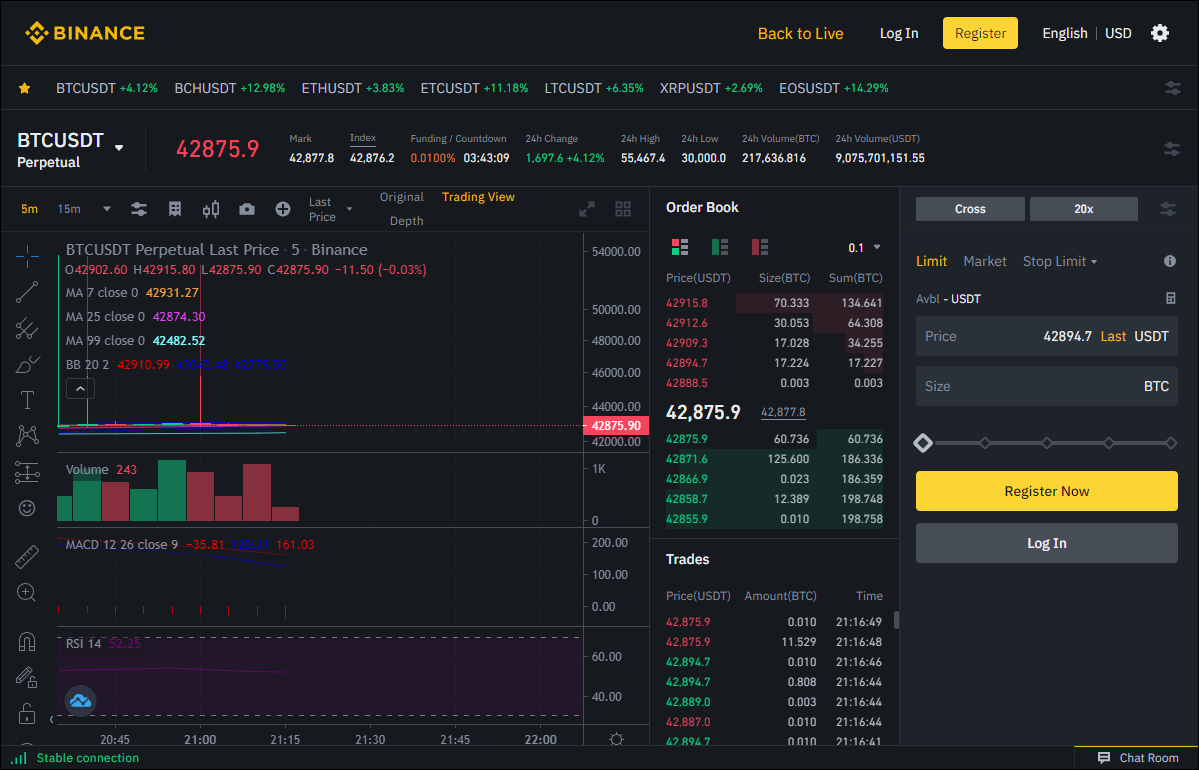1199x770 pixels.
Task: Show bids only order book view
Action: point(720,247)
